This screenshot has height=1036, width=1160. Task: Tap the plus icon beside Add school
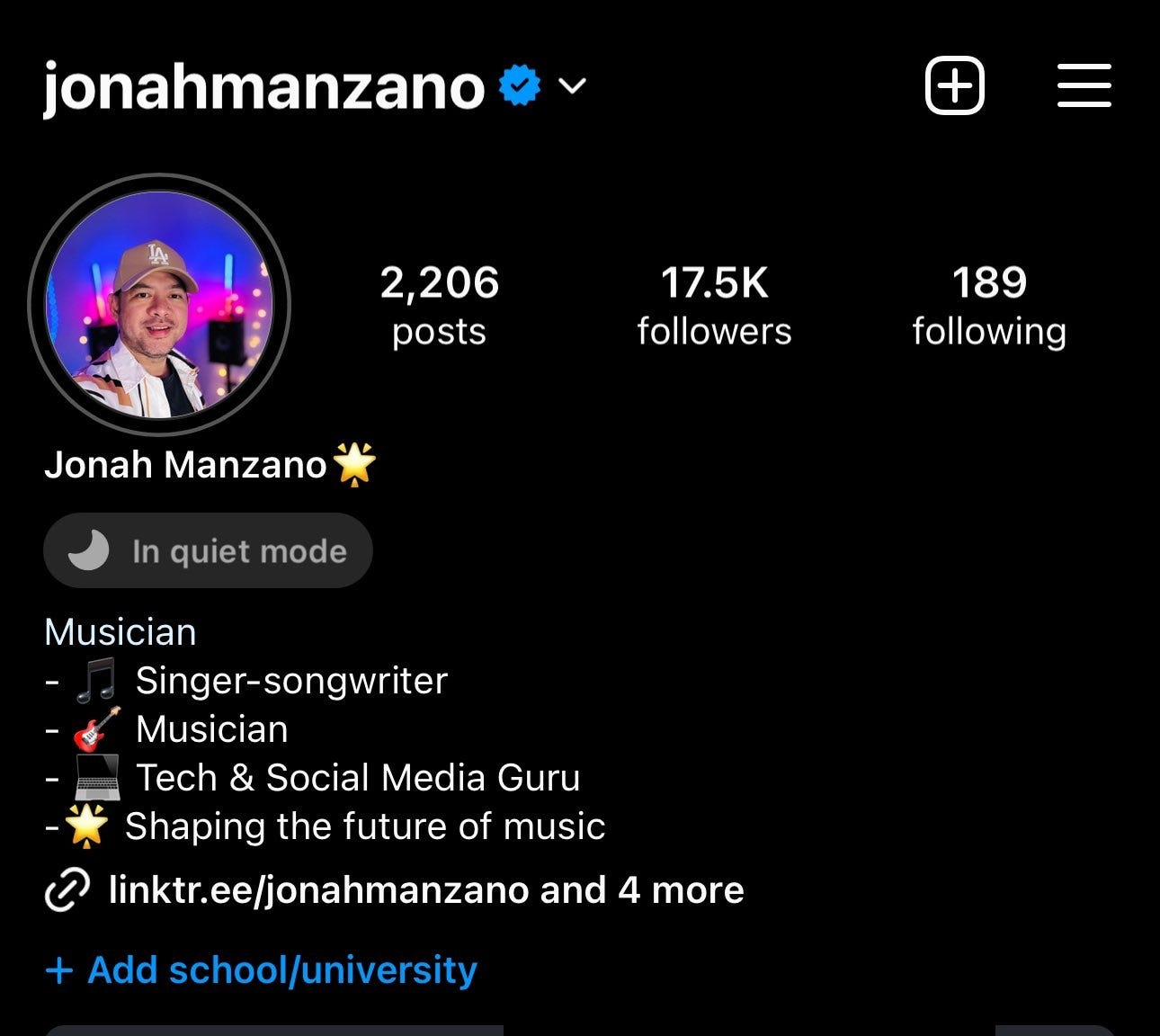(x=58, y=971)
